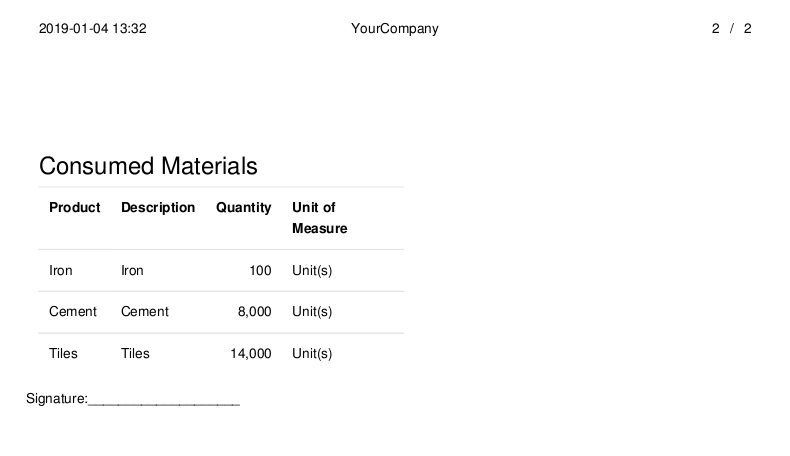The width and height of the screenshot is (790, 456).
Task: Click Unit(s) in the Iron row
Action: tap(312, 271)
